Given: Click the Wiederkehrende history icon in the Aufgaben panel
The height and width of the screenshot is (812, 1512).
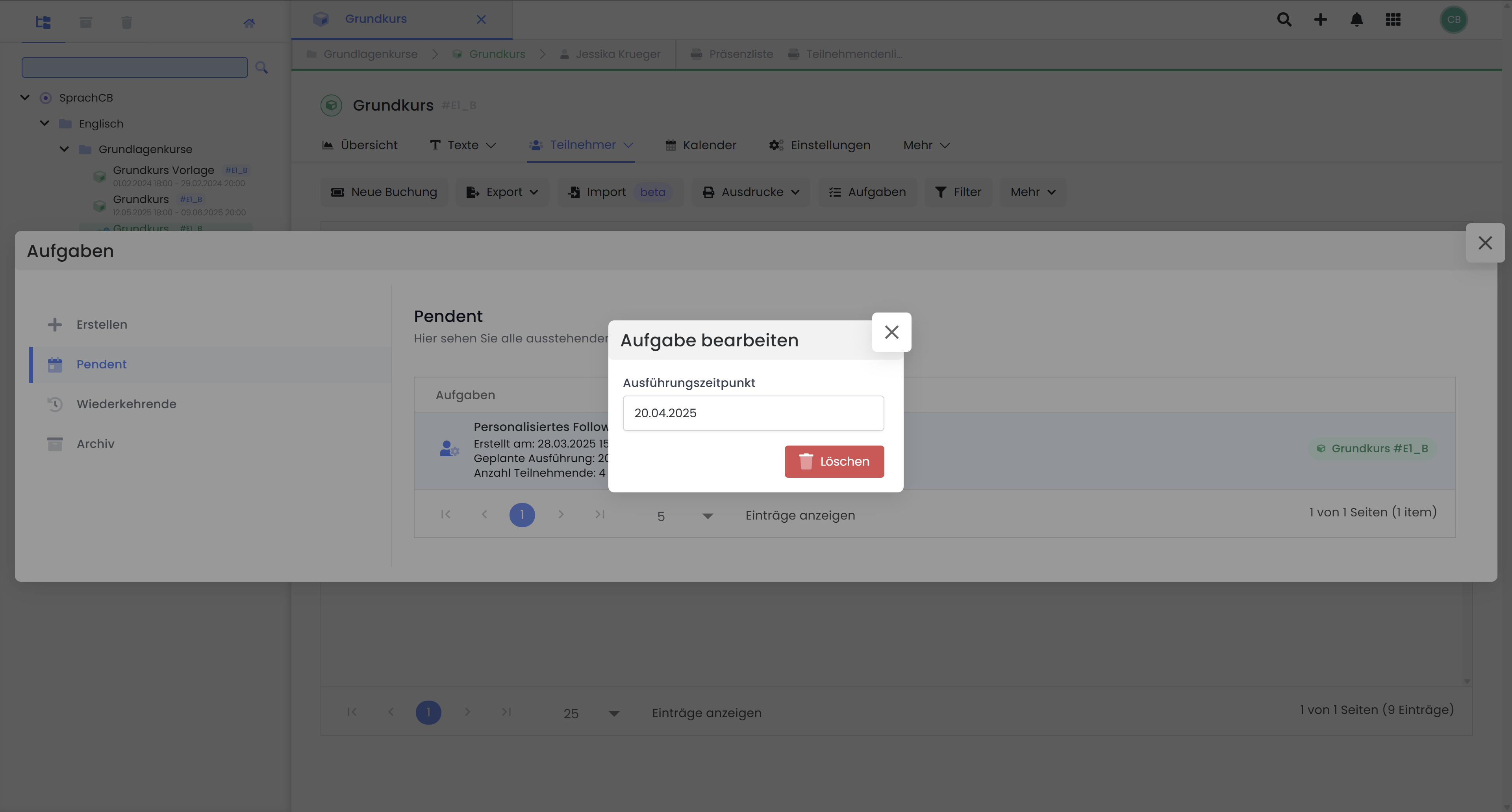Looking at the screenshot, I should [55, 404].
